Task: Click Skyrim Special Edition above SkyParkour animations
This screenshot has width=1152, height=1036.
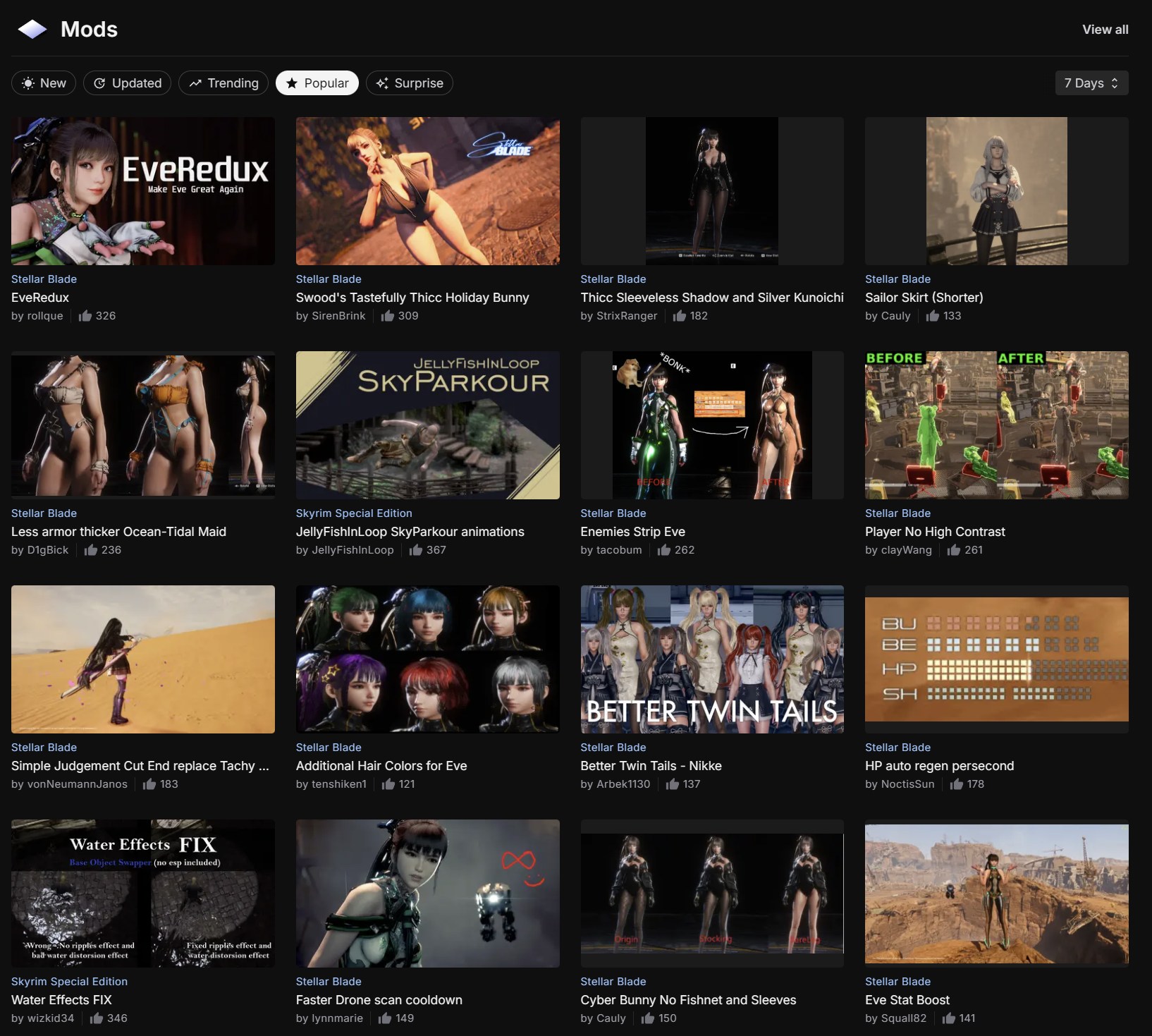Action: (354, 513)
